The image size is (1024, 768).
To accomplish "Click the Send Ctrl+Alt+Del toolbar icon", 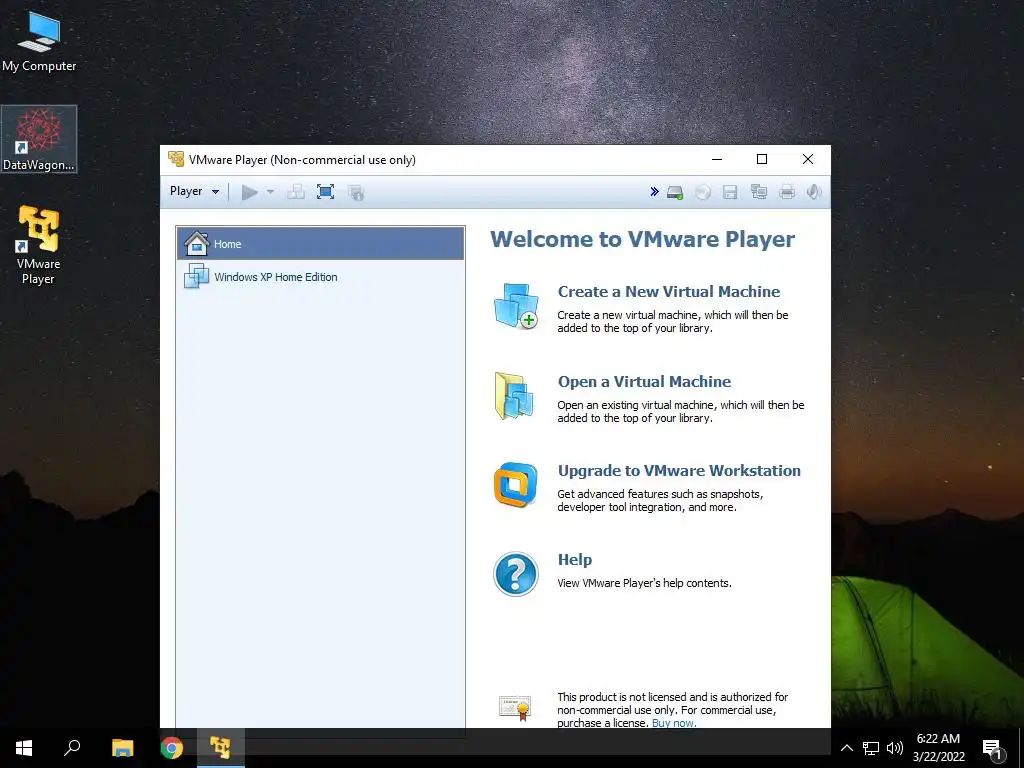I will [x=296, y=192].
